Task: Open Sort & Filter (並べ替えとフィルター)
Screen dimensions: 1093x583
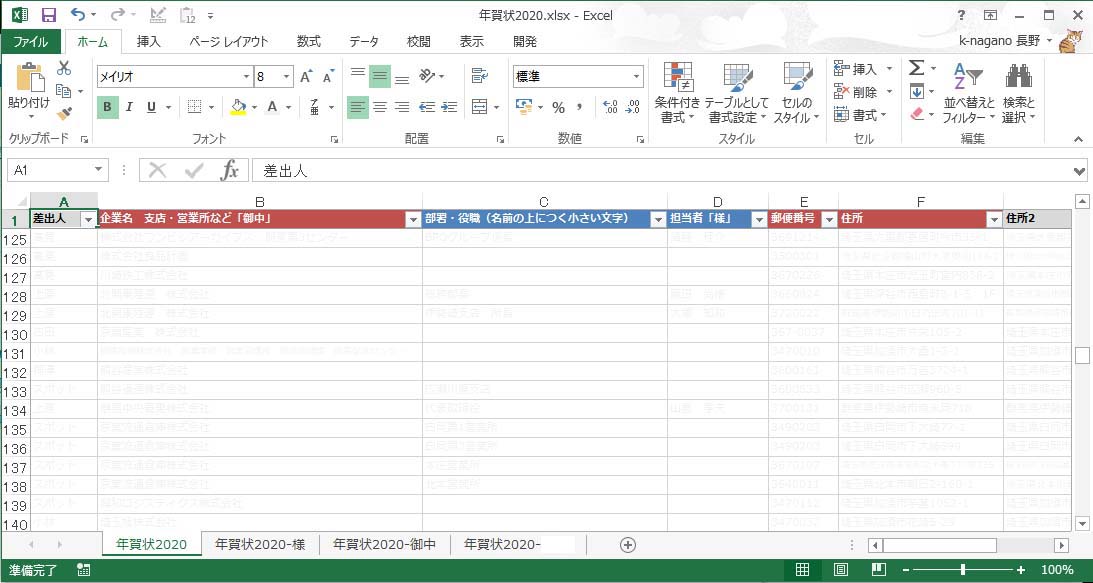Action: (x=968, y=94)
